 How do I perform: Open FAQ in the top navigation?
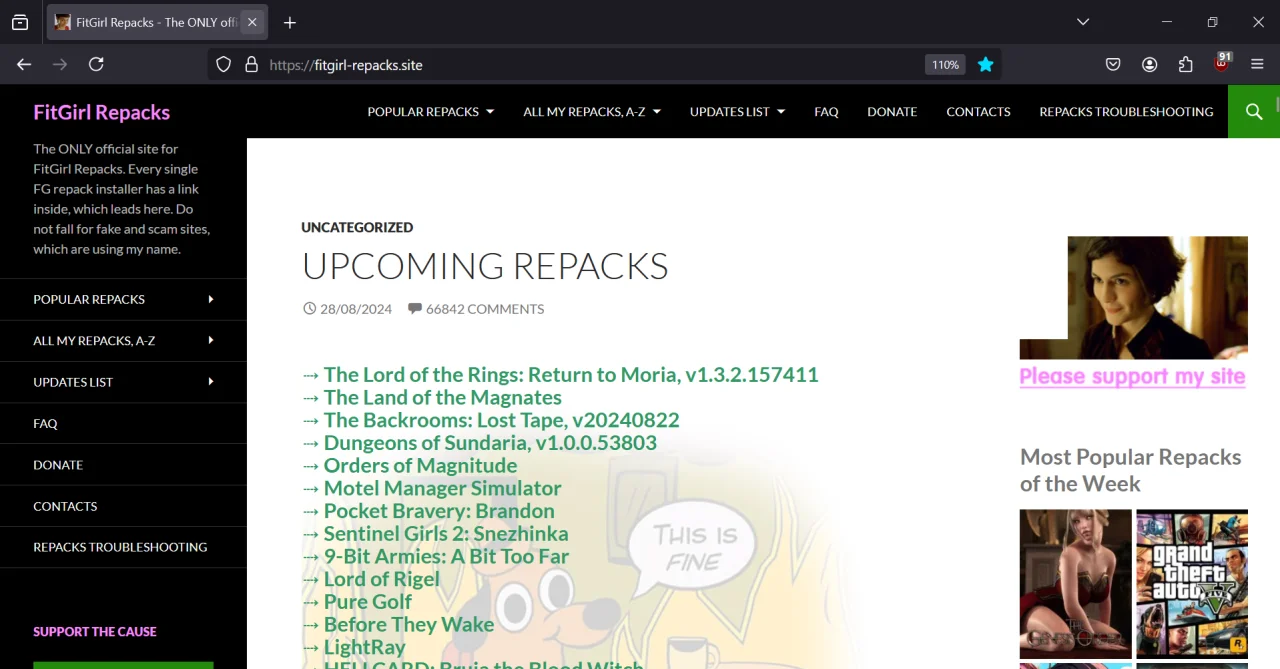pos(826,111)
